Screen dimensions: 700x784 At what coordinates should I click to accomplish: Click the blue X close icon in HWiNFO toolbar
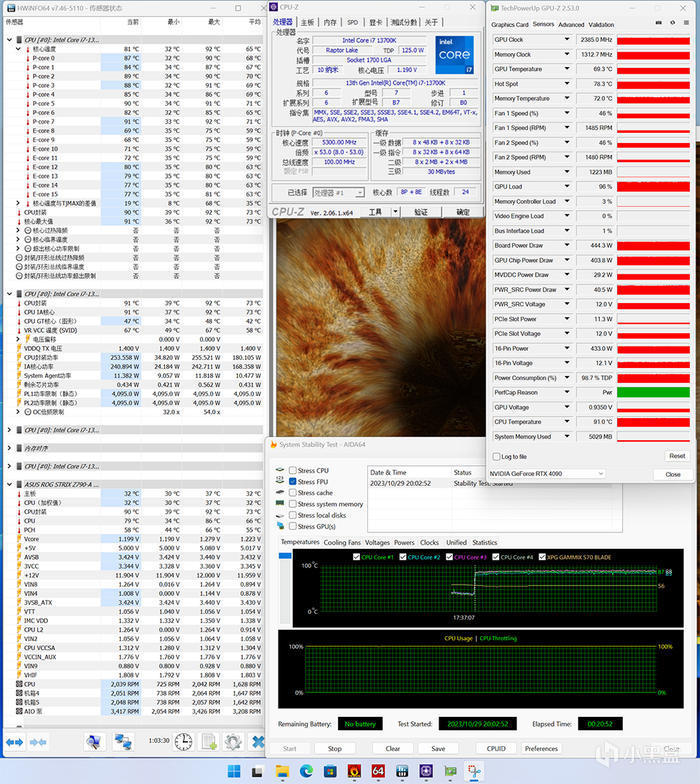(258, 742)
